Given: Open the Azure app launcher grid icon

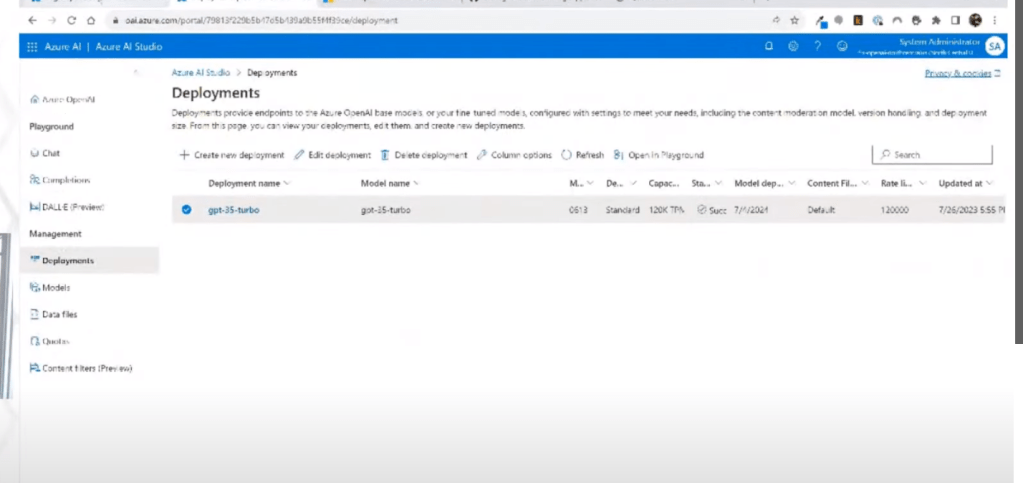Looking at the screenshot, I should coord(32,46).
